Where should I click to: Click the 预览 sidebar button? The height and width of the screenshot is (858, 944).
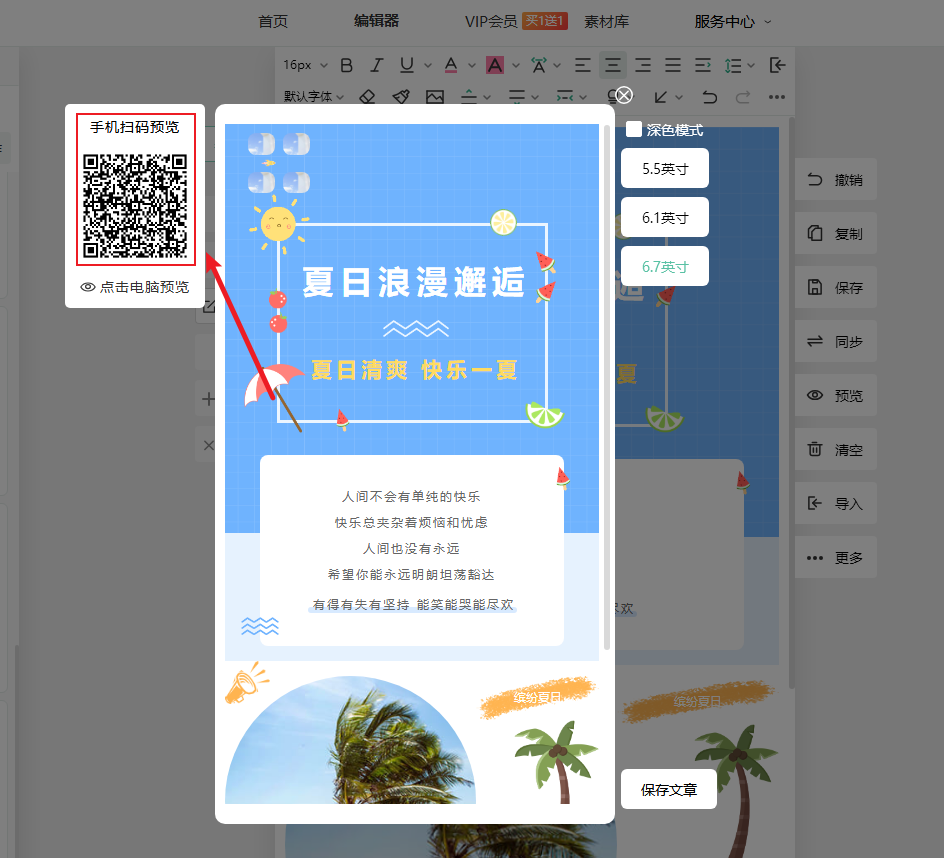click(x=836, y=395)
